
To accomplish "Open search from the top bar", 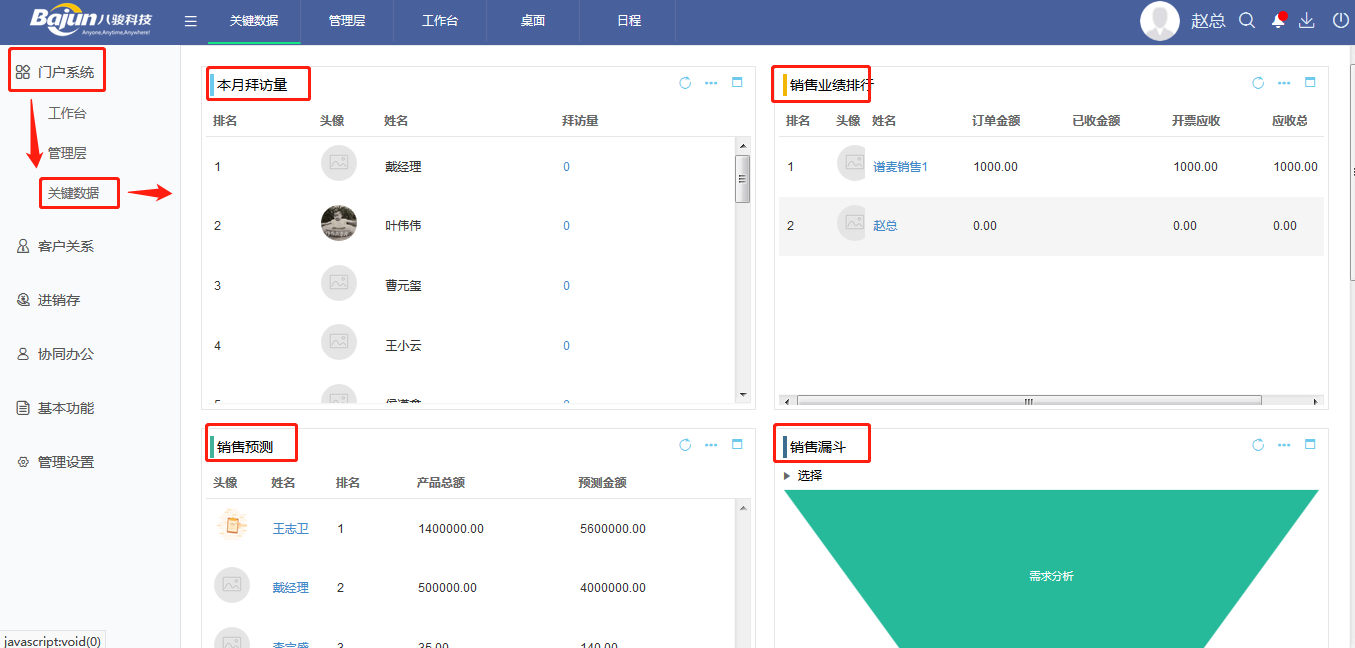I will pos(1246,19).
